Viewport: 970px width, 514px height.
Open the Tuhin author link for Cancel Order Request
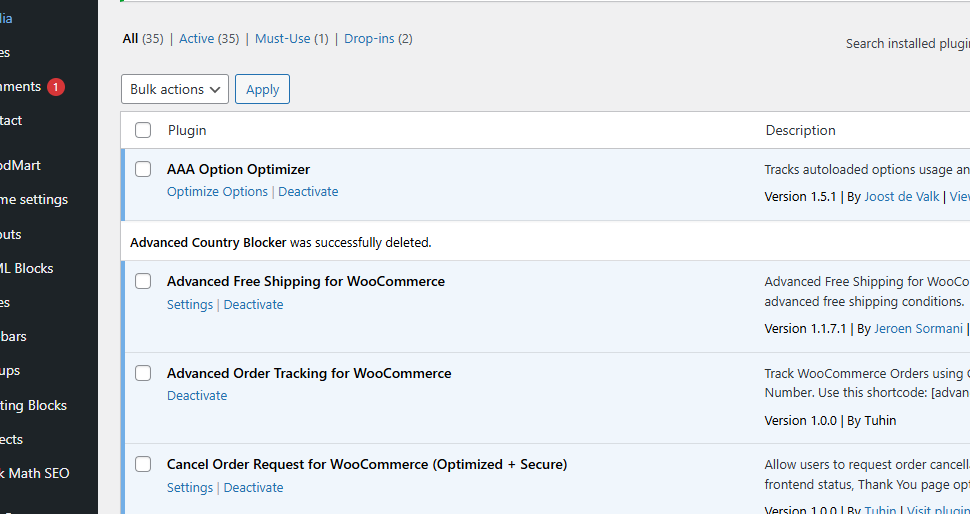tap(880, 510)
